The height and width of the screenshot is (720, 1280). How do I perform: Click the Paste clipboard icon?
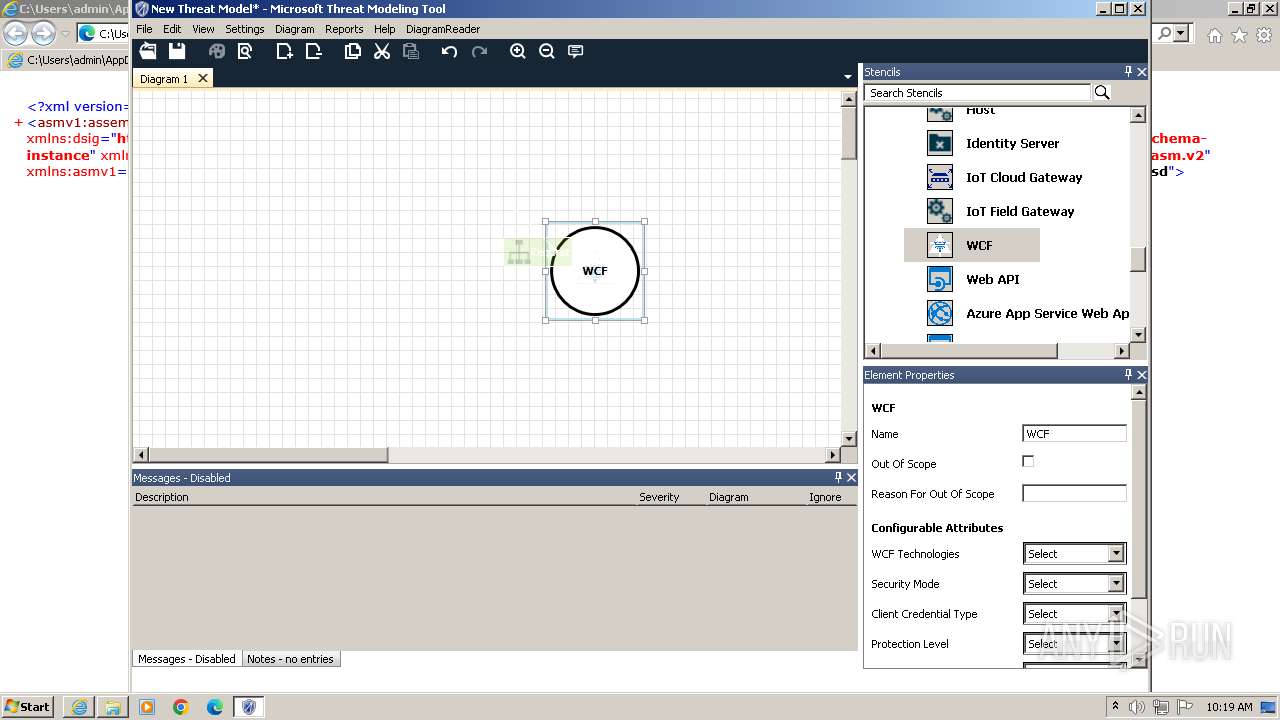pyautogui.click(x=410, y=51)
